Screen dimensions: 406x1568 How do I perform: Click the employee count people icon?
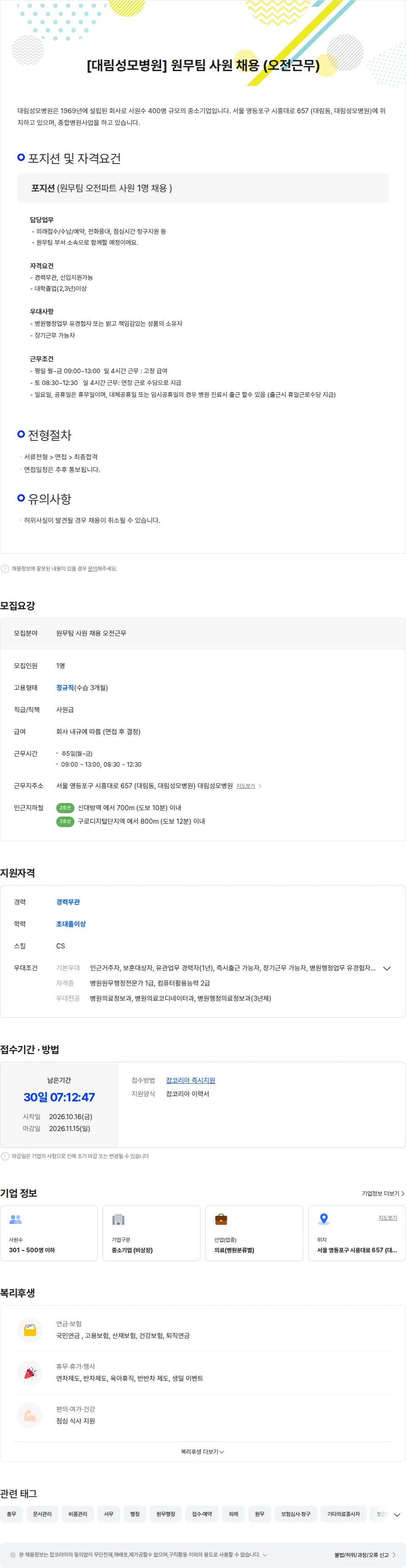16,1219
